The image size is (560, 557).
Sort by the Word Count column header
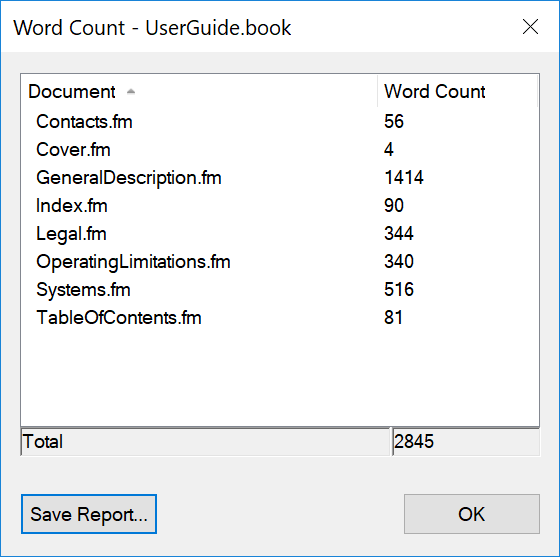point(457,91)
